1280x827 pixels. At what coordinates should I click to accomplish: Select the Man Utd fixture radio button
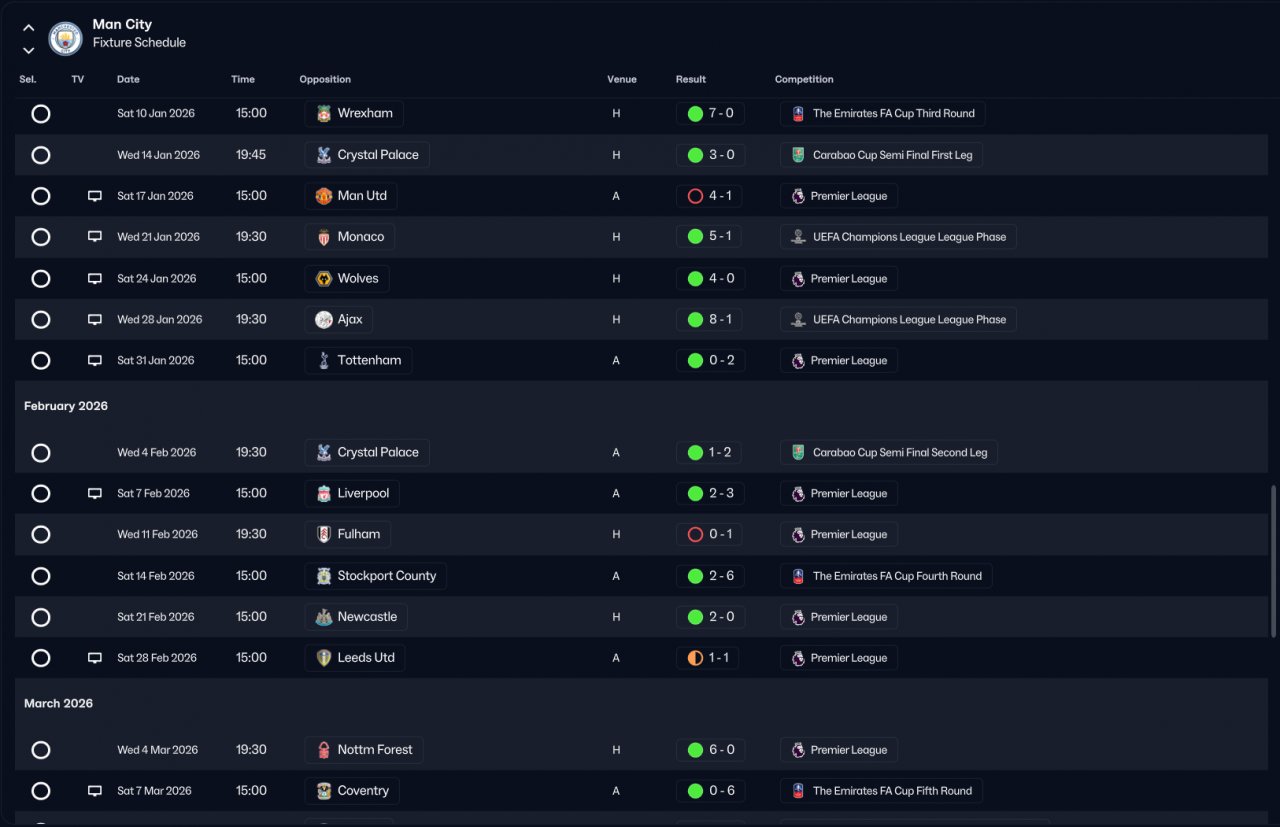click(41, 196)
